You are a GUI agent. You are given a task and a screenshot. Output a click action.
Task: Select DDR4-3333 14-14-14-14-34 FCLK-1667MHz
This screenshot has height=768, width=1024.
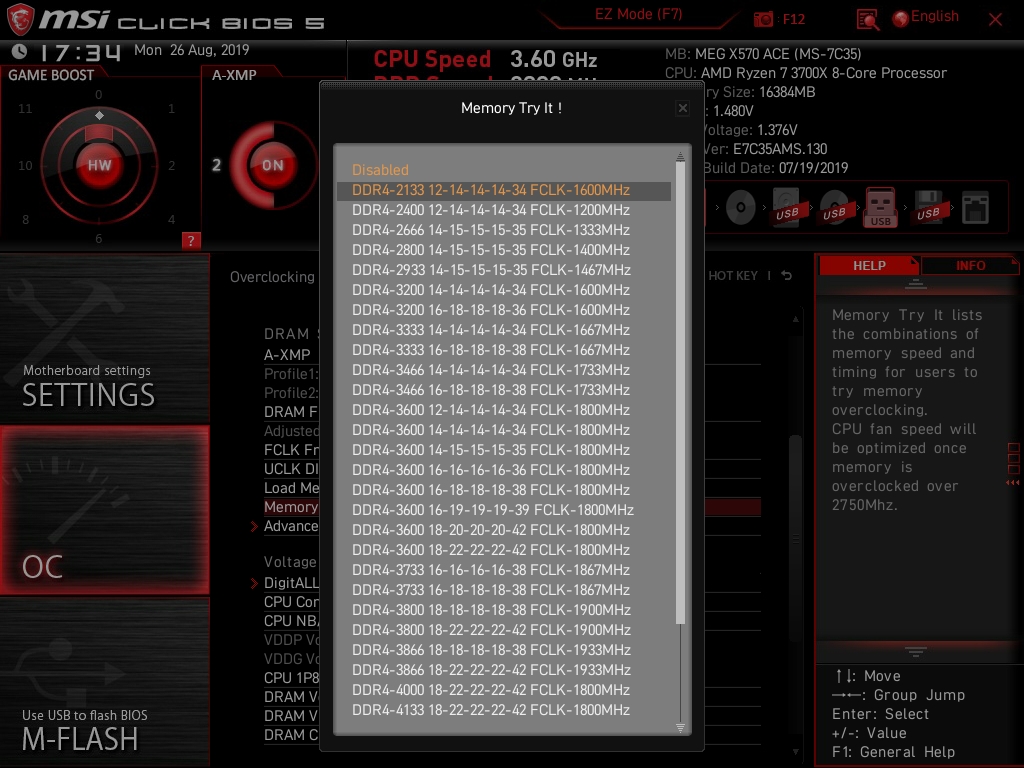(x=504, y=330)
